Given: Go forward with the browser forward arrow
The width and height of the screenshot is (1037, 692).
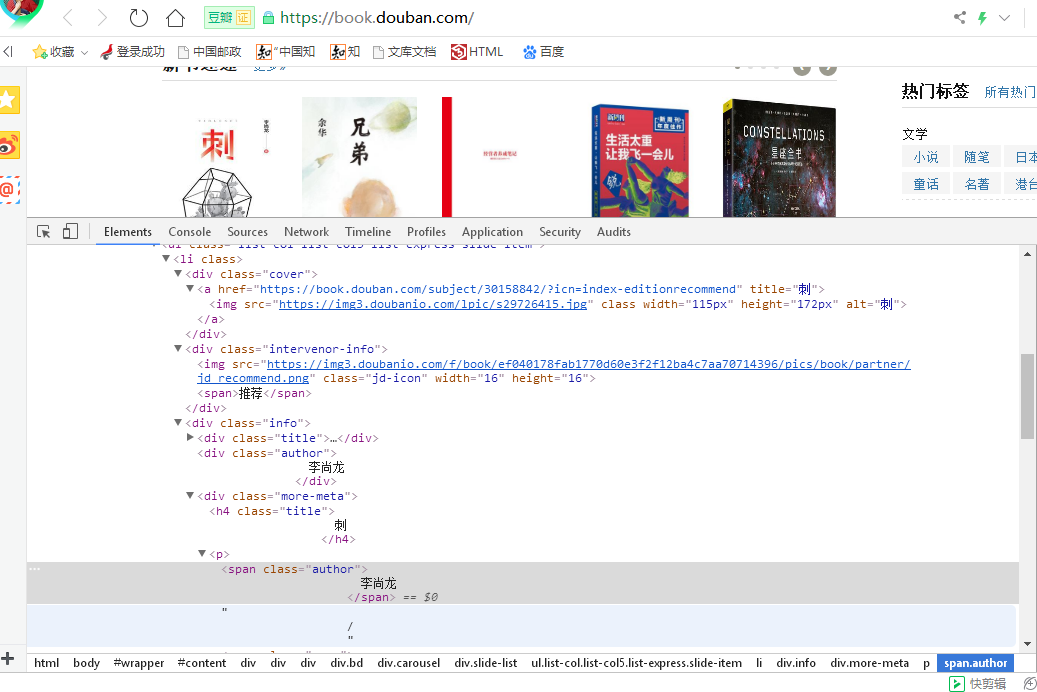Looking at the screenshot, I should [x=101, y=18].
